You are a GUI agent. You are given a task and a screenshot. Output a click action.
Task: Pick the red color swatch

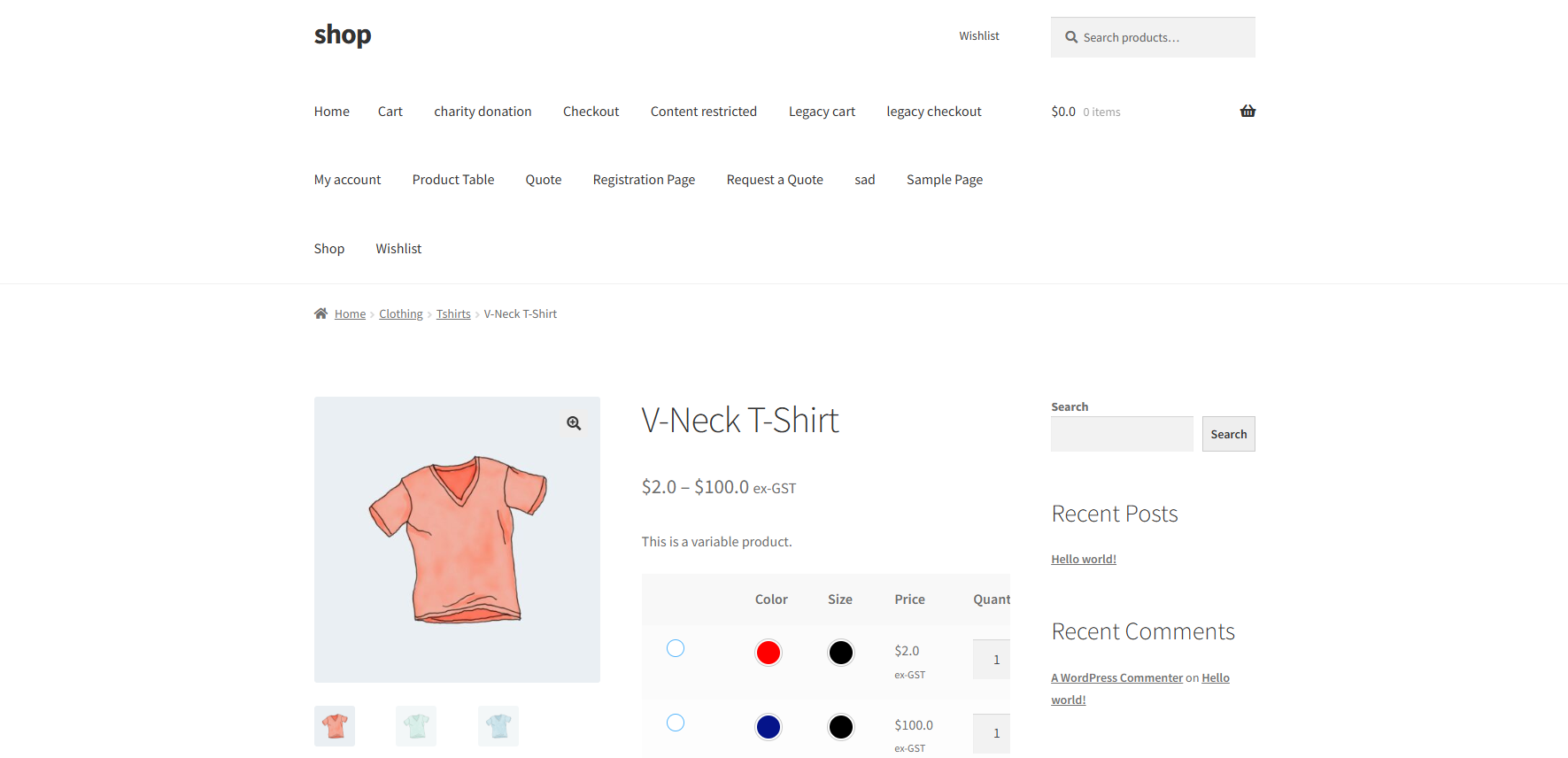(769, 653)
